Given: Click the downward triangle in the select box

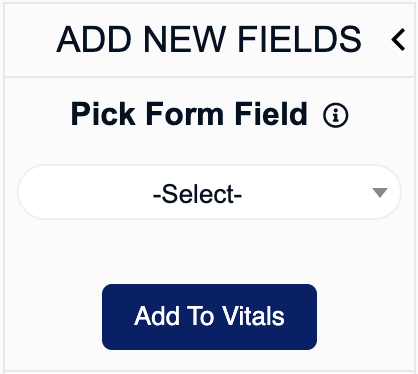Looking at the screenshot, I should [x=380, y=192].
